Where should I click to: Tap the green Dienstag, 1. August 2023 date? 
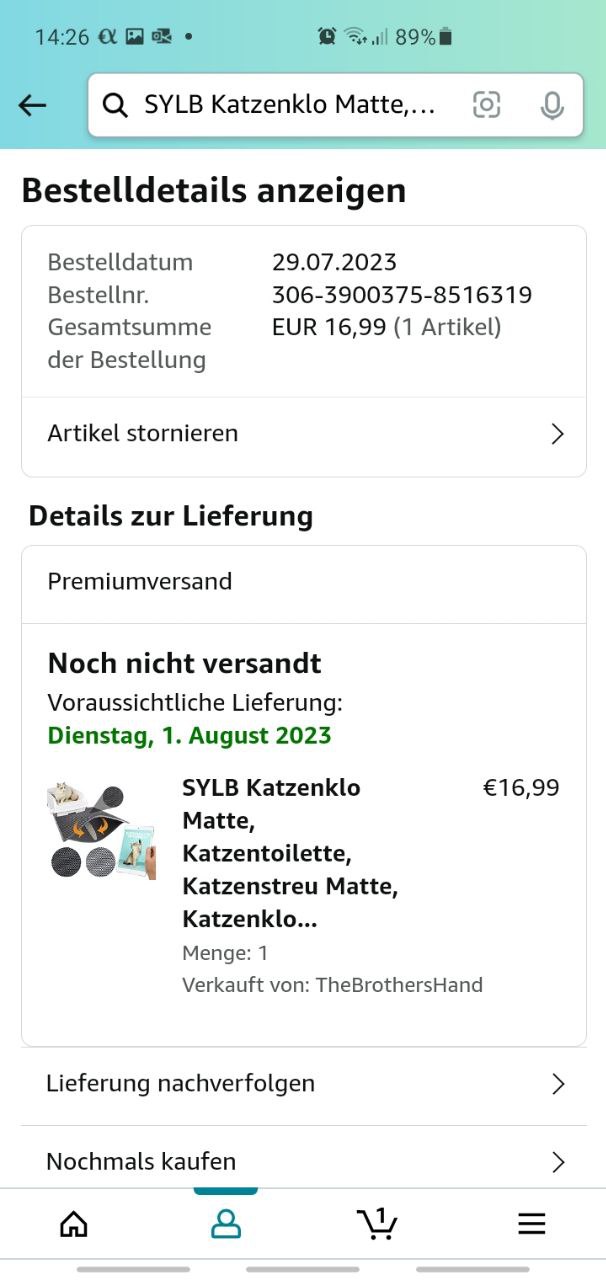[189, 736]
